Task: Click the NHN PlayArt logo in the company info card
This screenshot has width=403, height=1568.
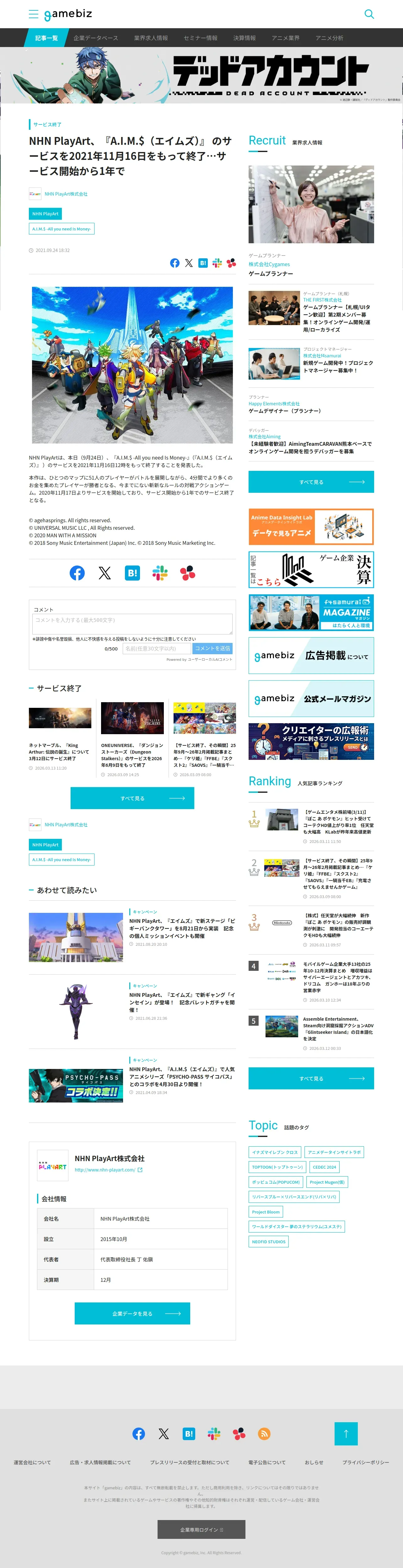Action: tap(52, 1166)
